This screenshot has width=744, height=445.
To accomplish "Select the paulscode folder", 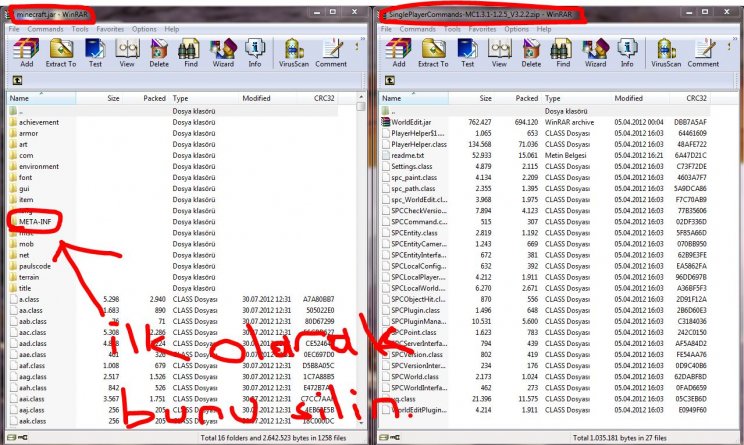I will 30,266.
